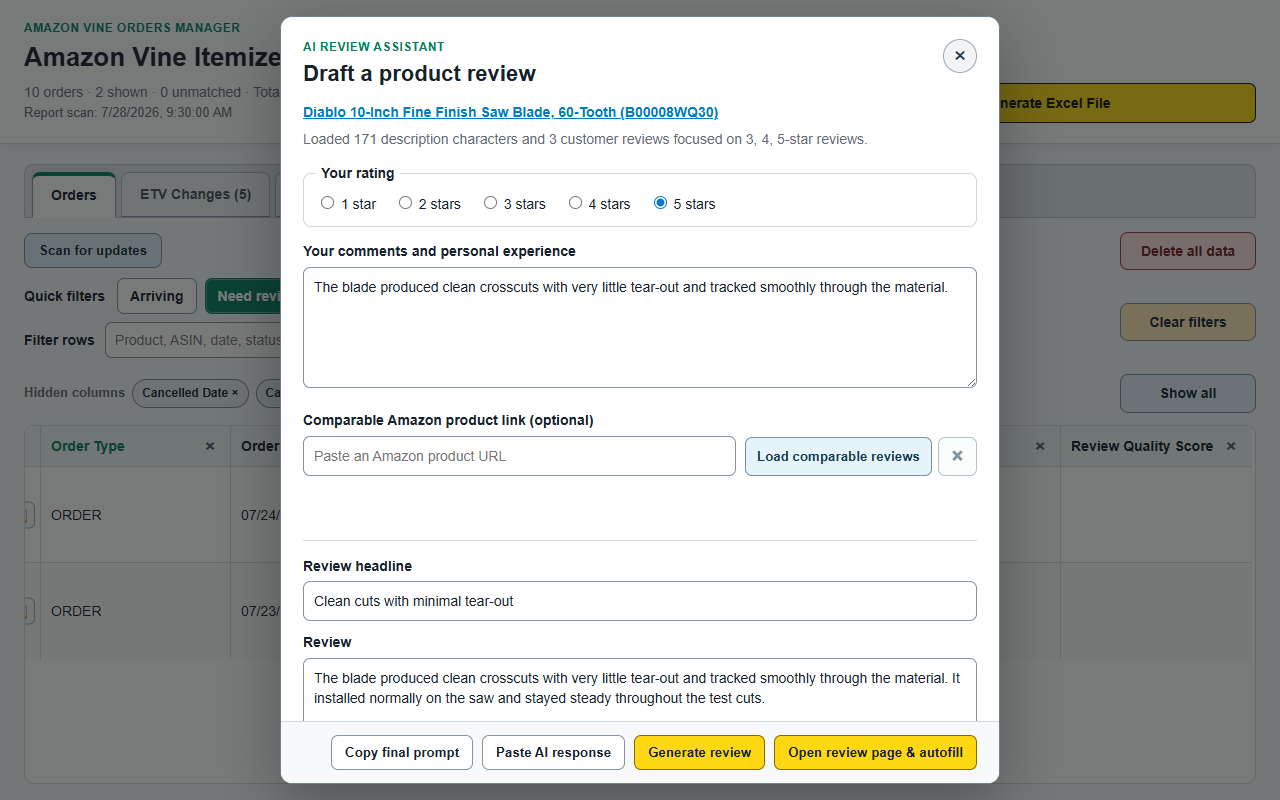The height and width of the screenshot is (800, 1280).
Task: Switch to the Orders tab
Action: point(74,195)
